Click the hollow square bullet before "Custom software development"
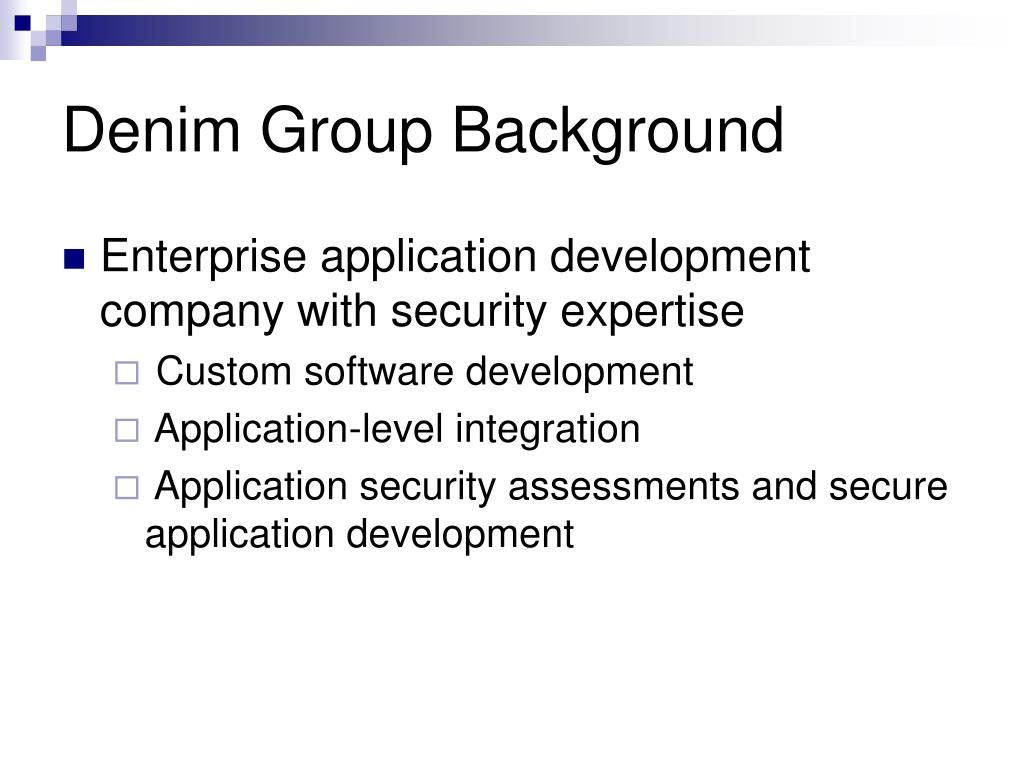1024x768 pixels. pos(127,374)
